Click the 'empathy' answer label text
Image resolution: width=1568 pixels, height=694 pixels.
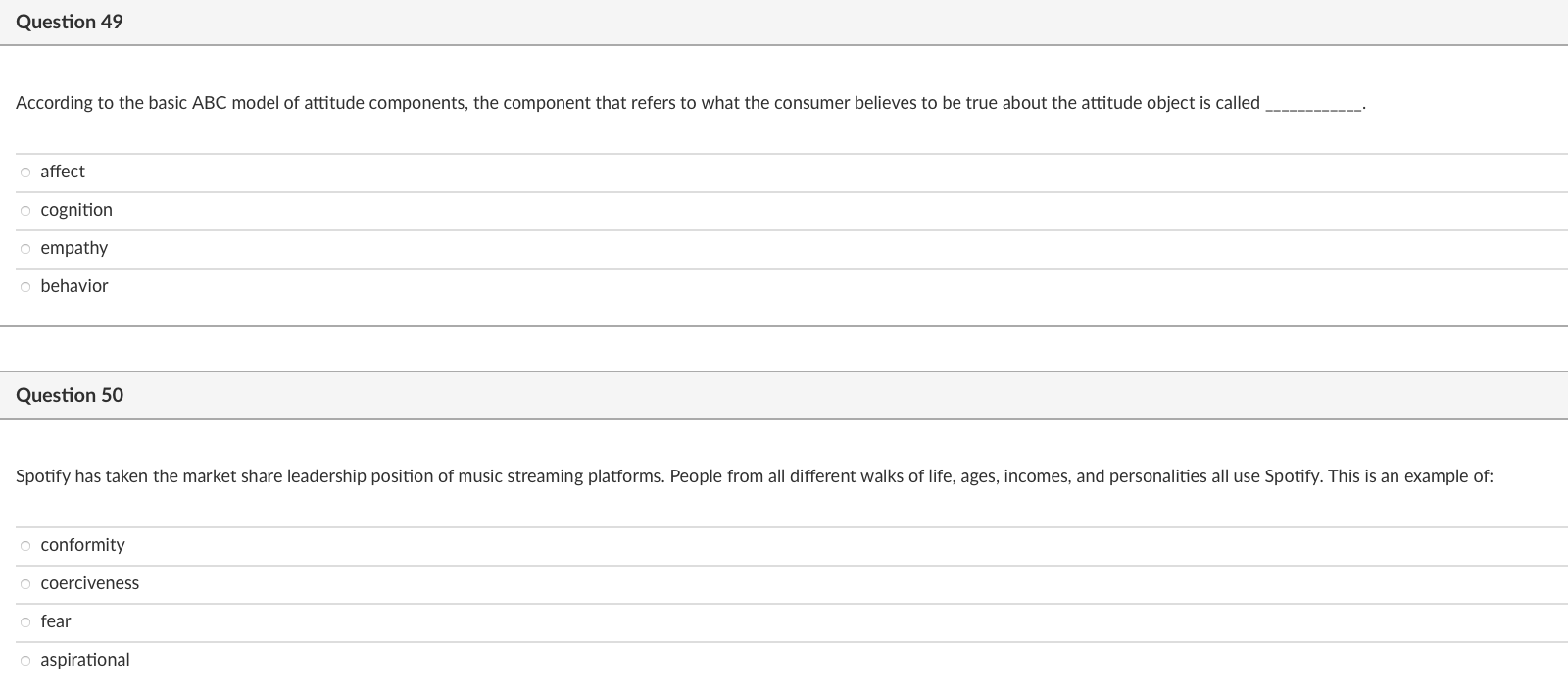click(74, 248)
